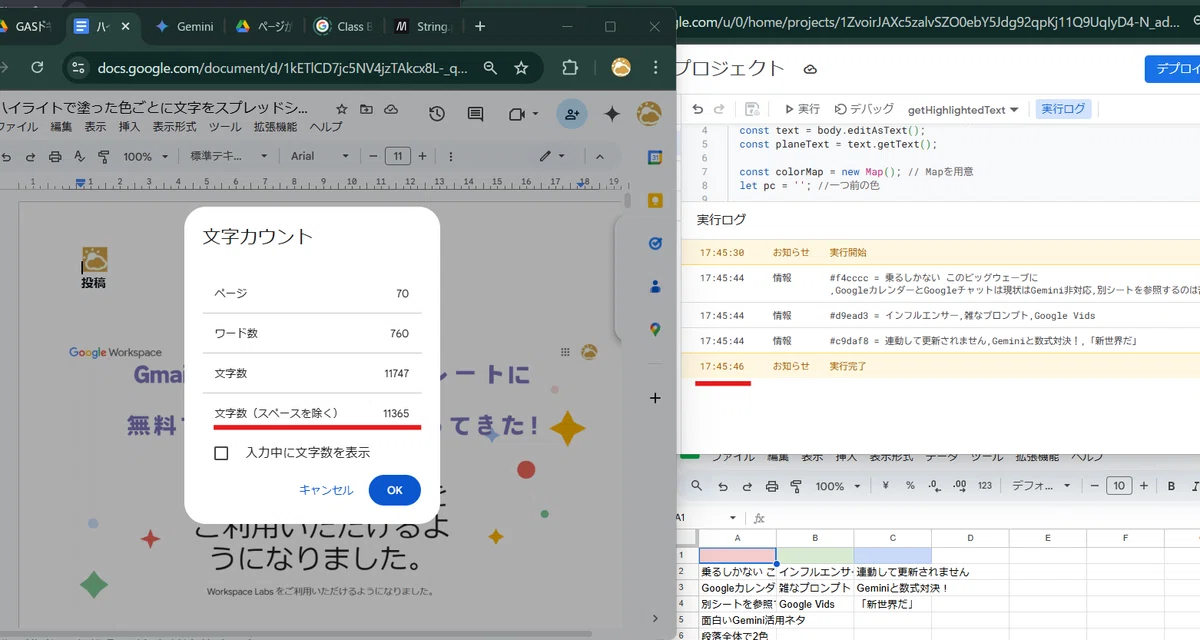The image size is (1200, 640).
Task: Click the zoom magnifier in address bar
Action: pos(490,68)
